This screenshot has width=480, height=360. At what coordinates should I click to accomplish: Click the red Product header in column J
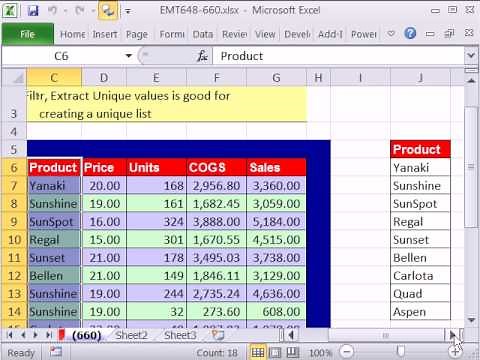420,149
